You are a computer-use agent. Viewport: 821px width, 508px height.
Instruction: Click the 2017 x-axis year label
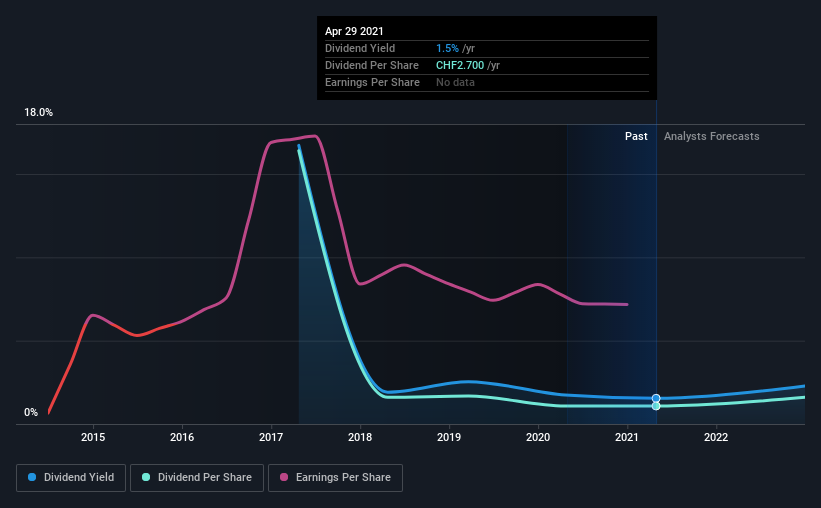pos(271,437)
